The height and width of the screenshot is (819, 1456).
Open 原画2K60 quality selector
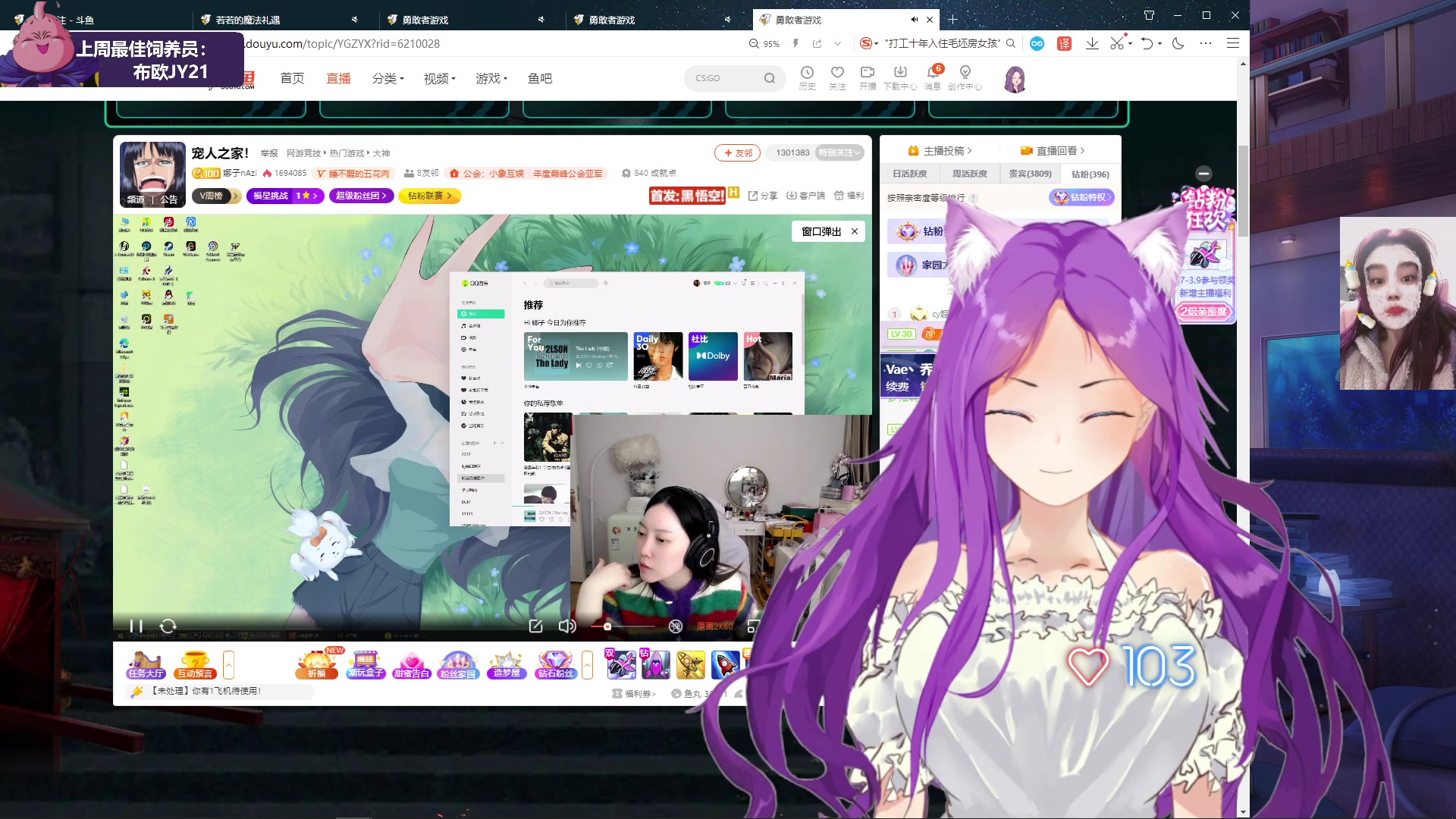pos(714,626)
